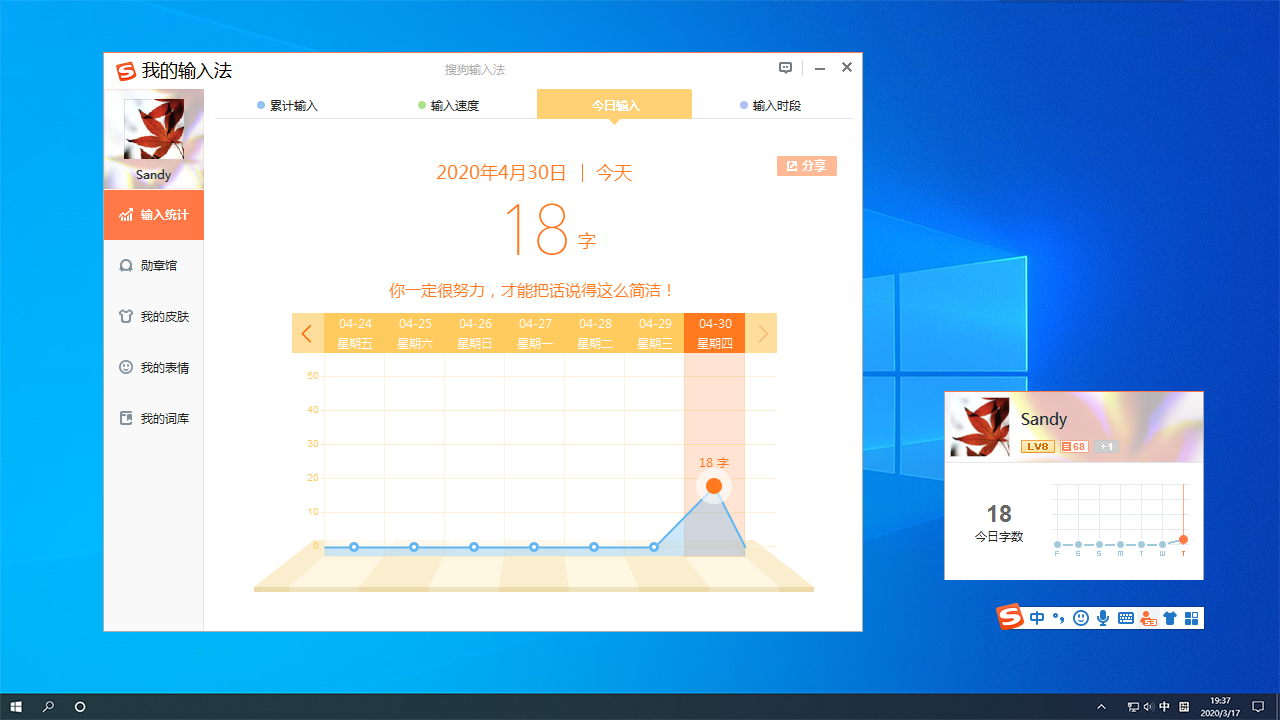Show previous week with left arrow
This screenshot has height=720, width=1280.
point(307,334)
